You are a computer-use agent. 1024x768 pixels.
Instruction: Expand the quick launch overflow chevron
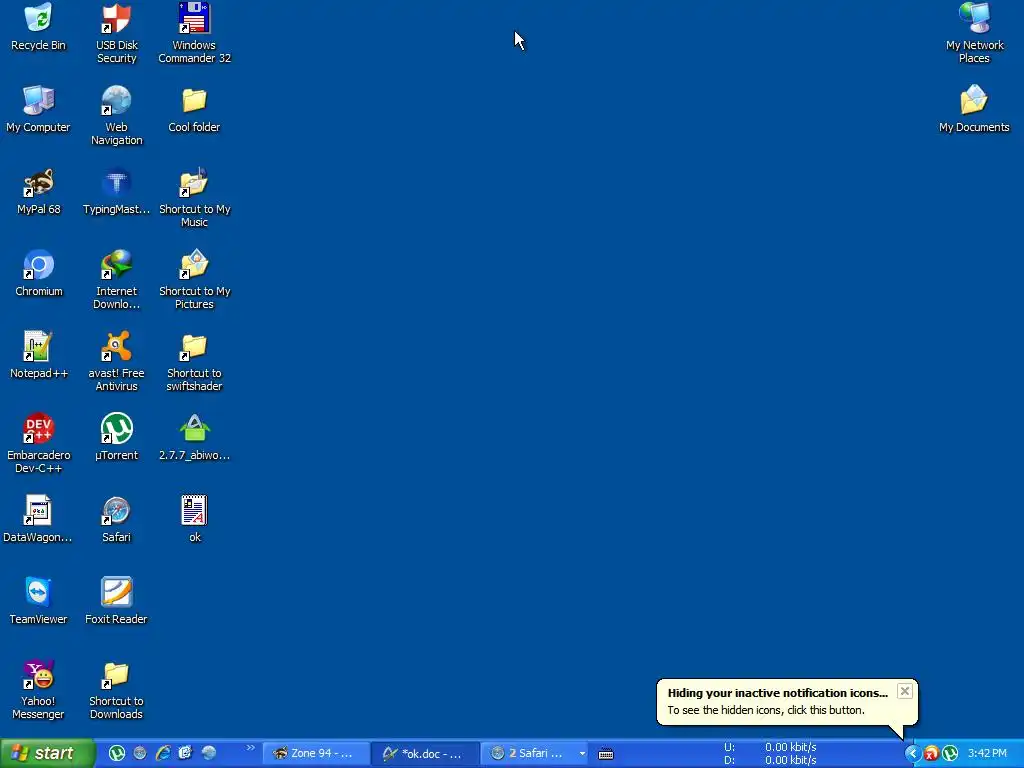pyautogui.click(x=250, y=748)
